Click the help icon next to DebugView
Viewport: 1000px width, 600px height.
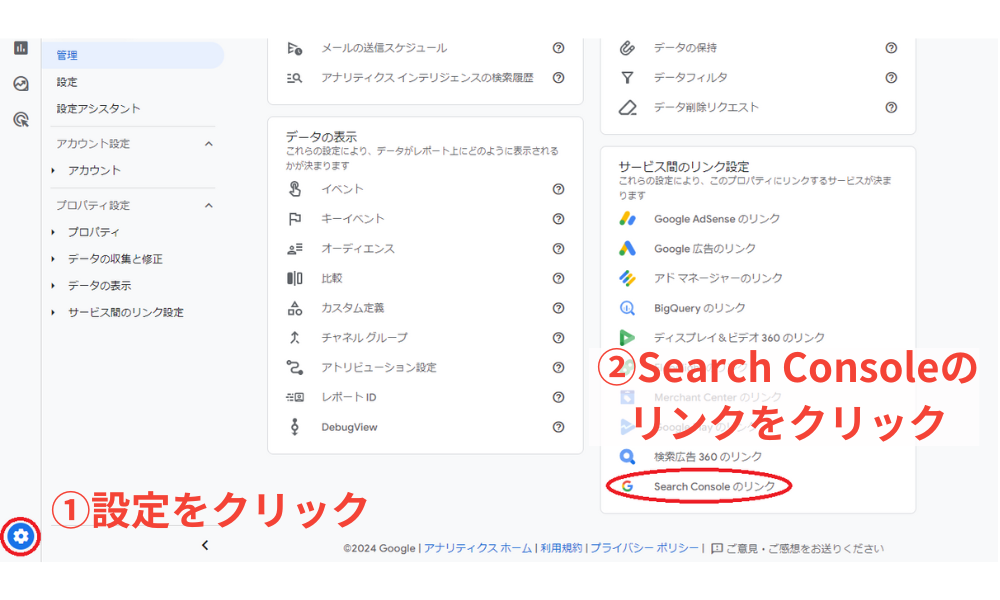tap(559, 427)
